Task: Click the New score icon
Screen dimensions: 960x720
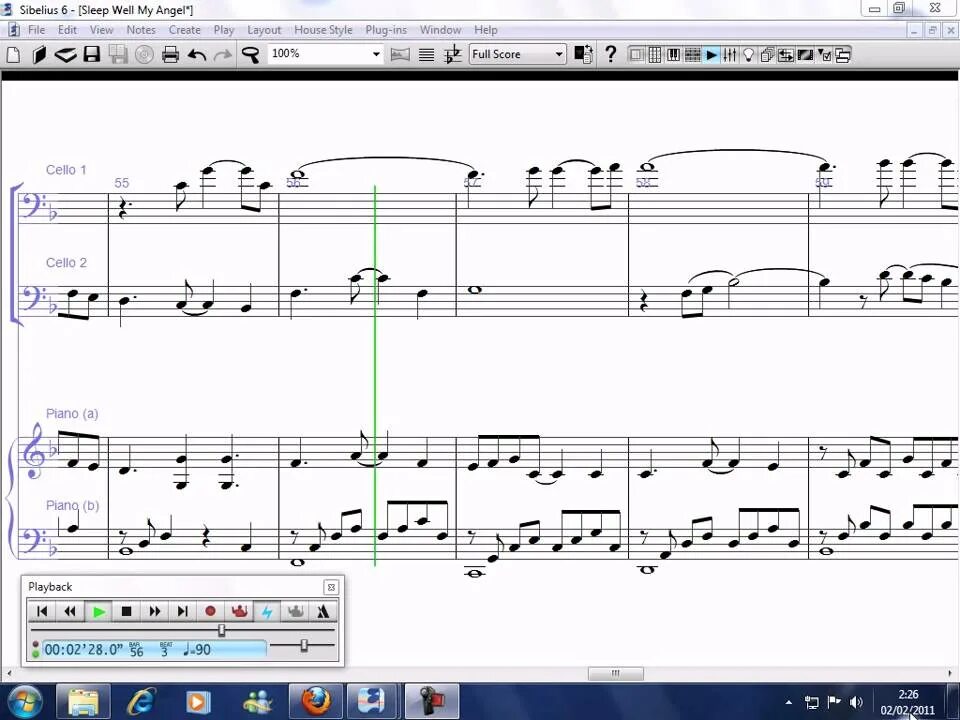Action: point(13,54)
